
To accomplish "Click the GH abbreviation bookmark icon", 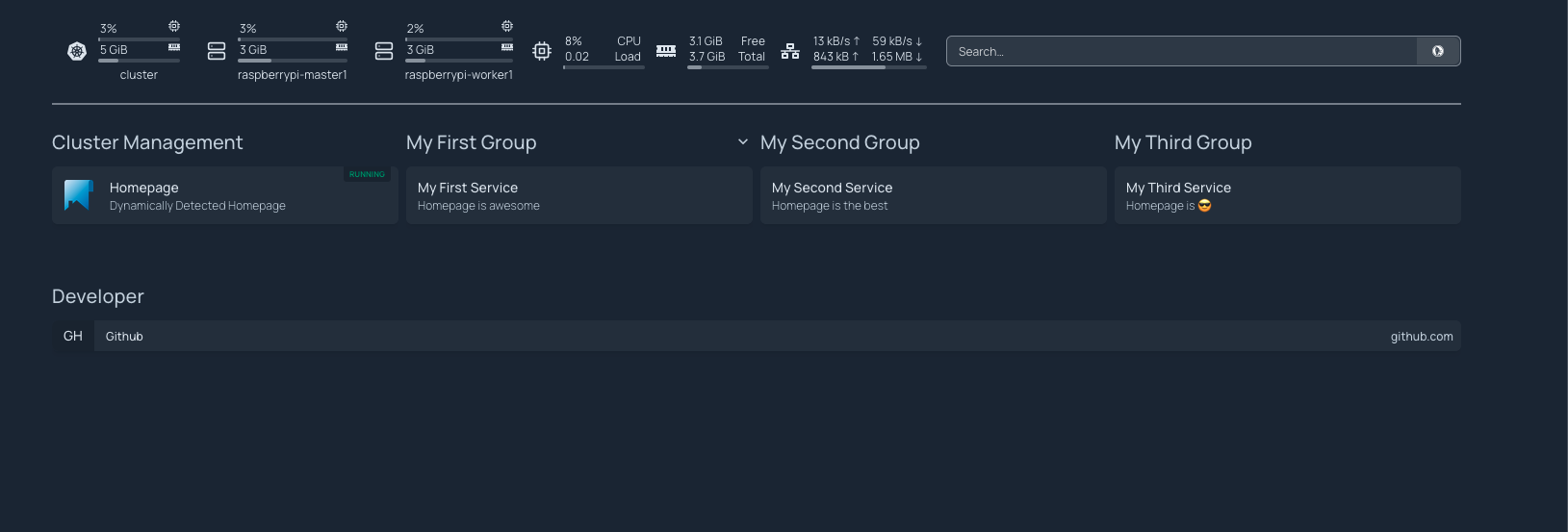I will [73, 336].
